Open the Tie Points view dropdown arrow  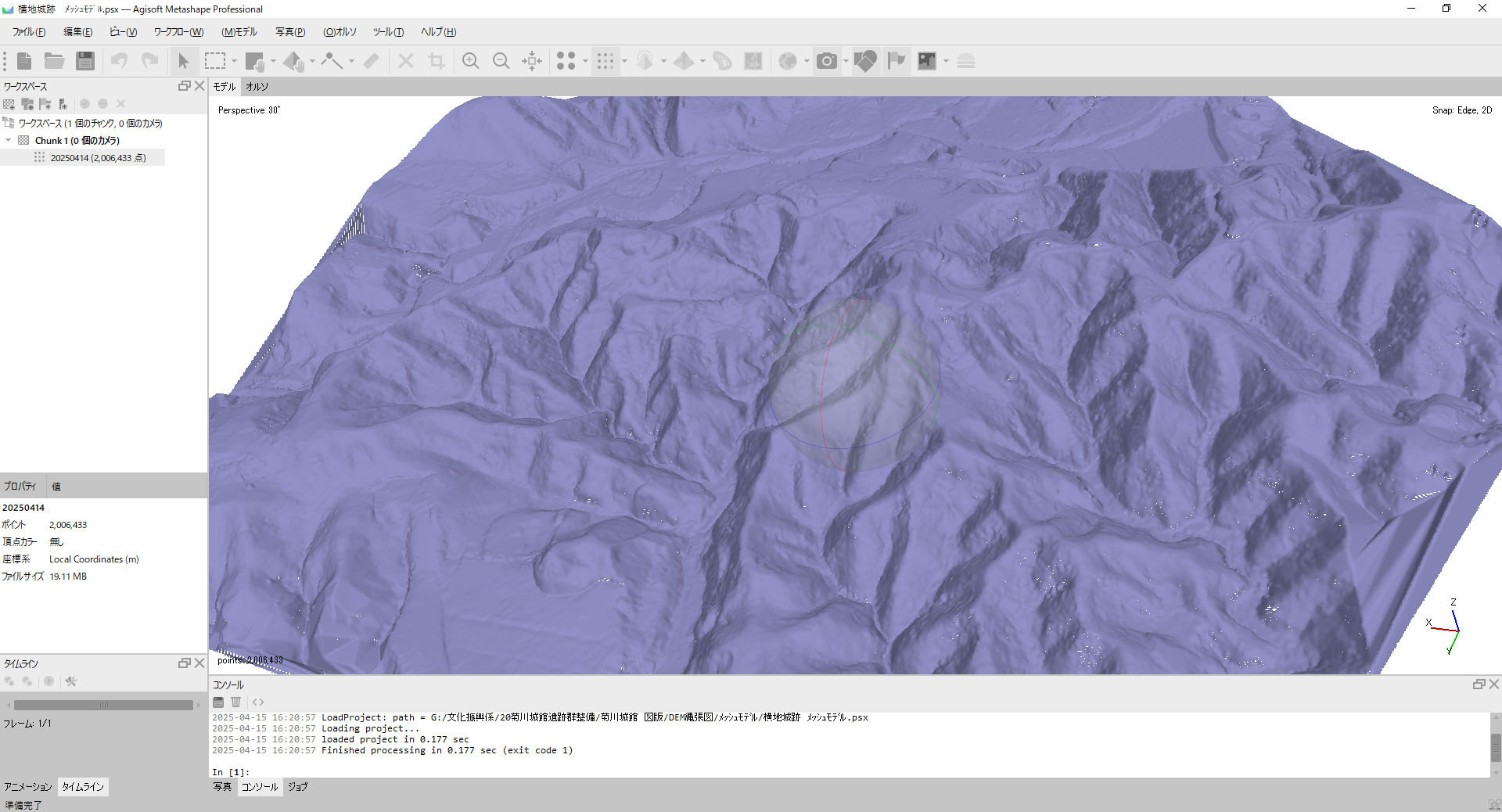coord(585,61)
